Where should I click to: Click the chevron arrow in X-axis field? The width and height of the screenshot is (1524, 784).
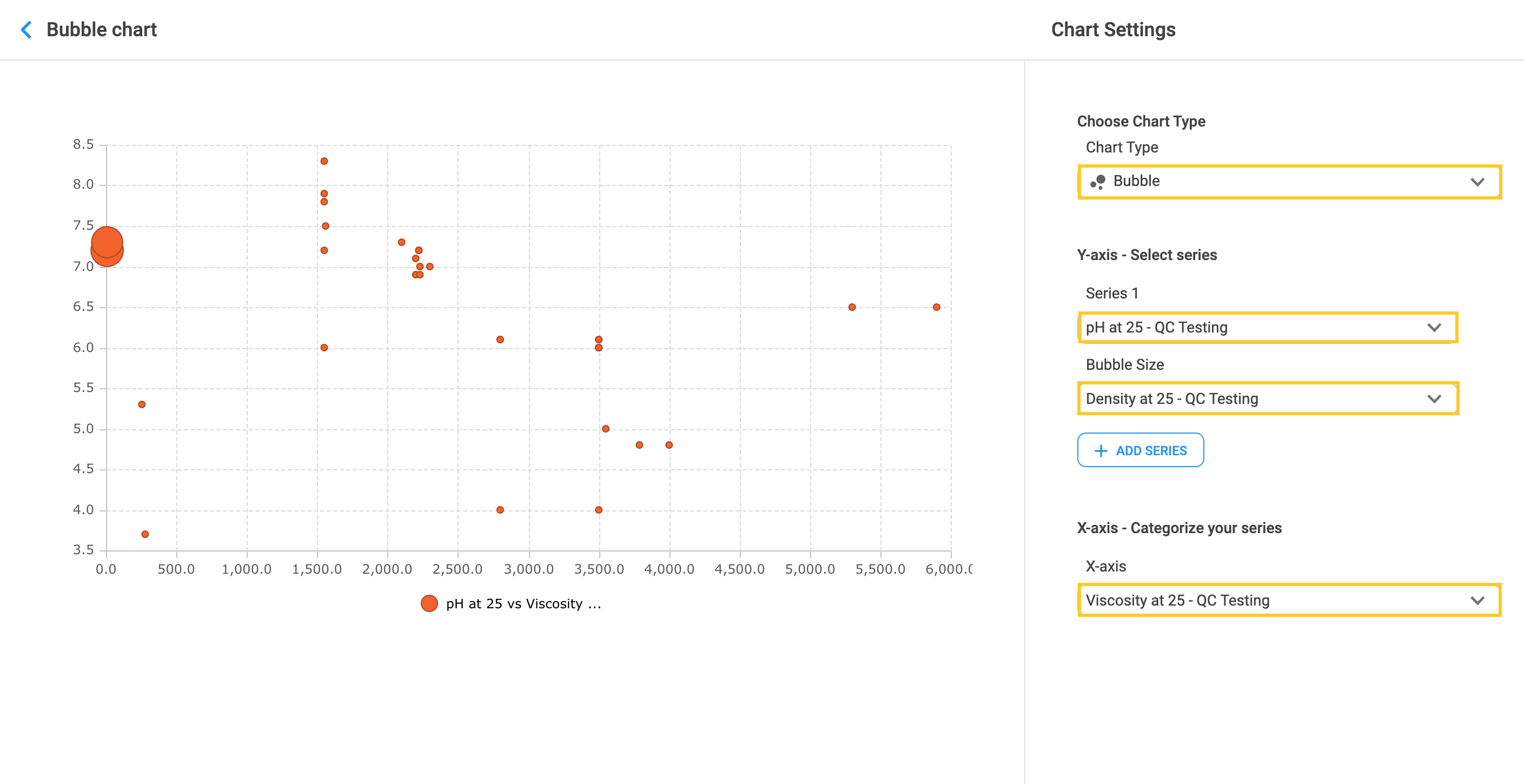pyautogui.click(x=1477, y=601)
